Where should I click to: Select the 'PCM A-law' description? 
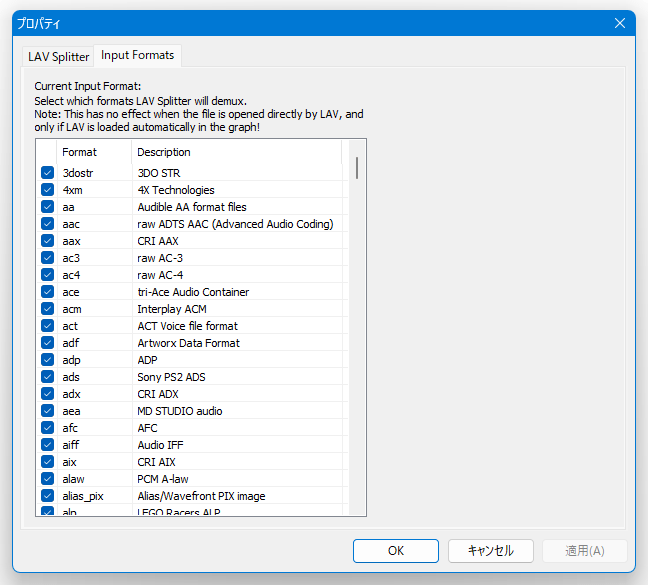point(163,479)
